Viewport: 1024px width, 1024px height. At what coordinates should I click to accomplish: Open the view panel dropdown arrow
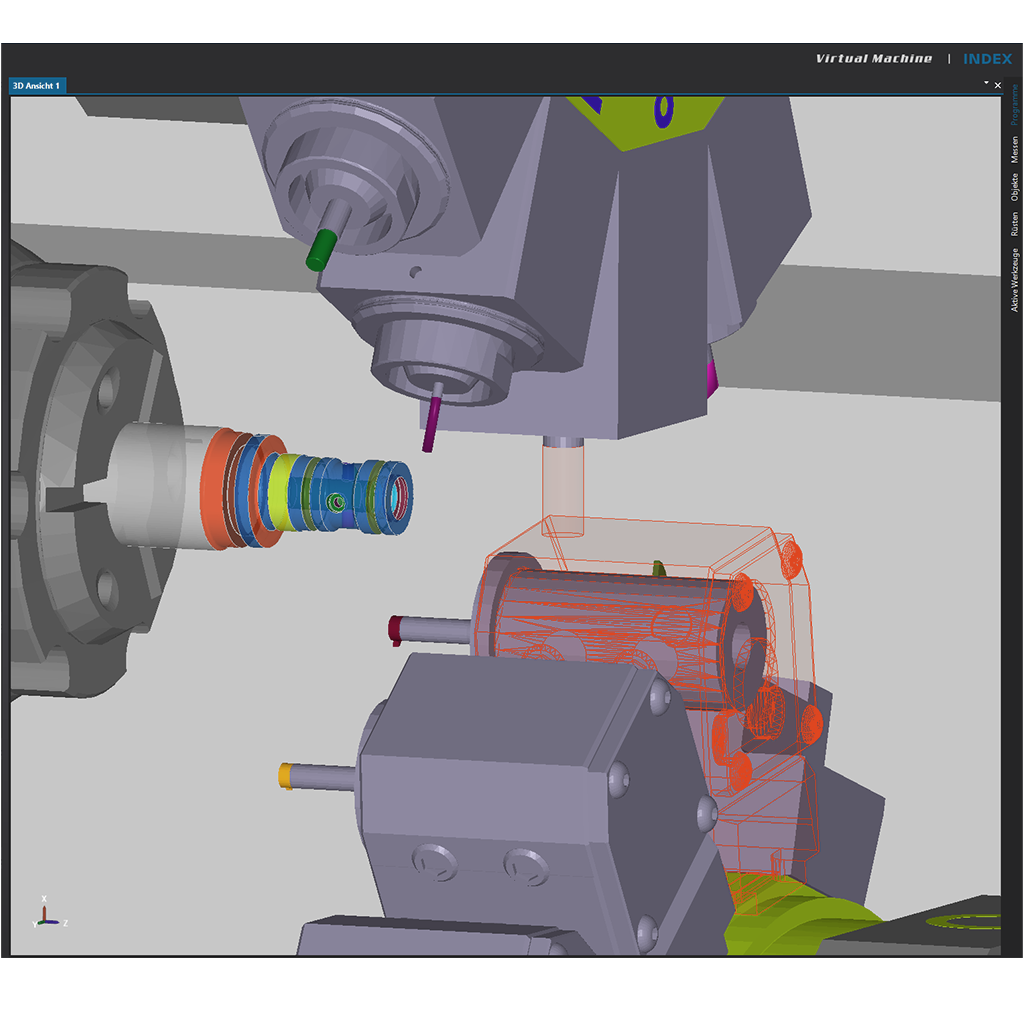coord(986,83)
